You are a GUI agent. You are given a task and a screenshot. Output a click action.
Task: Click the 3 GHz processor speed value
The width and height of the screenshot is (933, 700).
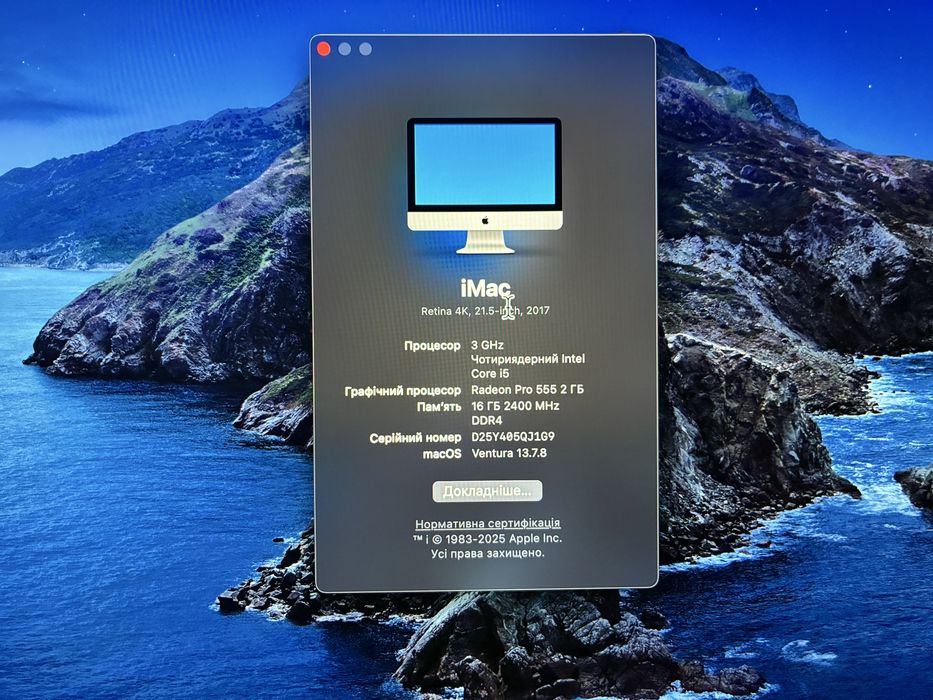[x=487, y=345]
